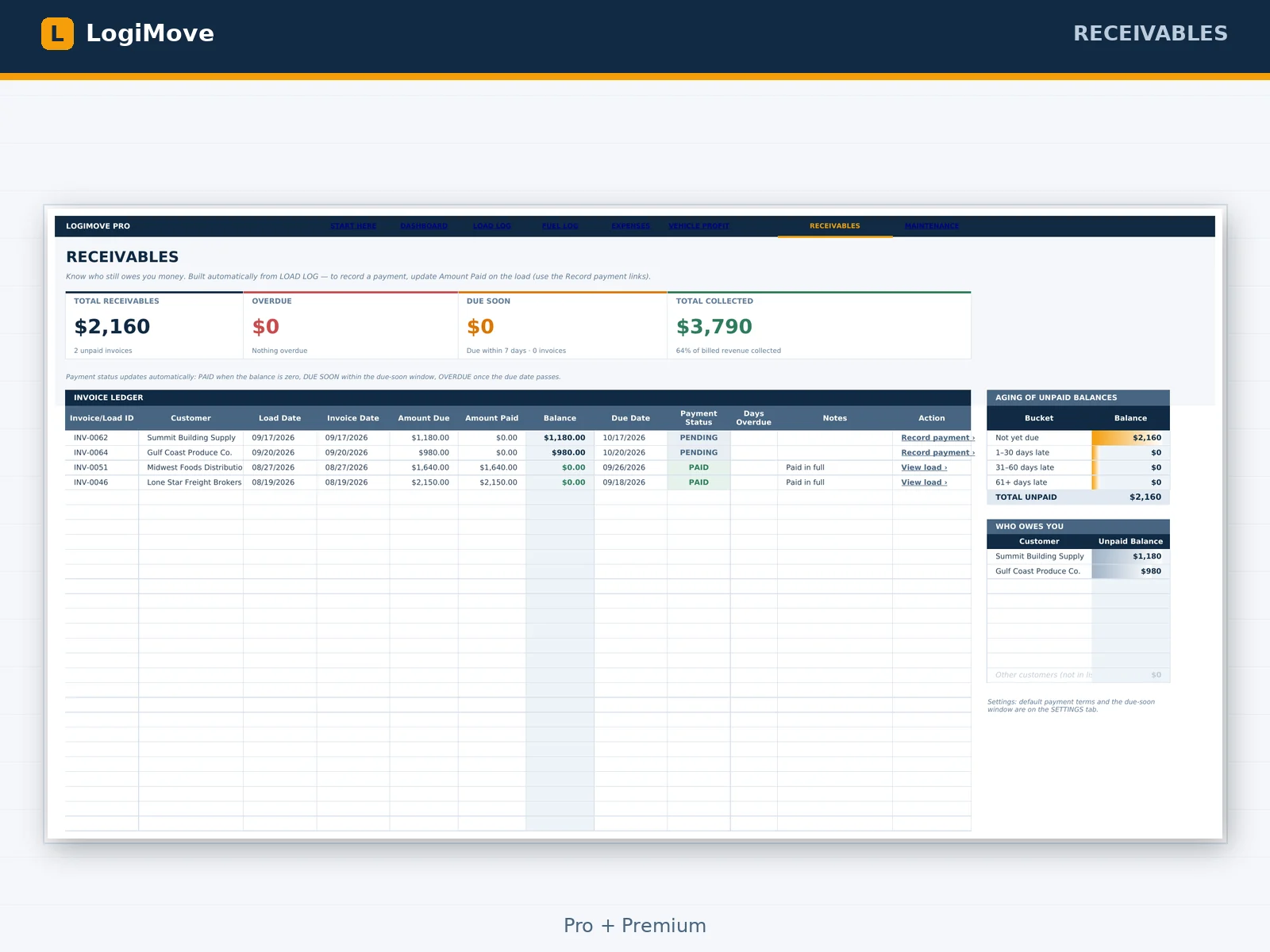This screenshot has height=952, width=1270.
Task: Click the PENDING status for INV-0062
Action: pos(698,438)
